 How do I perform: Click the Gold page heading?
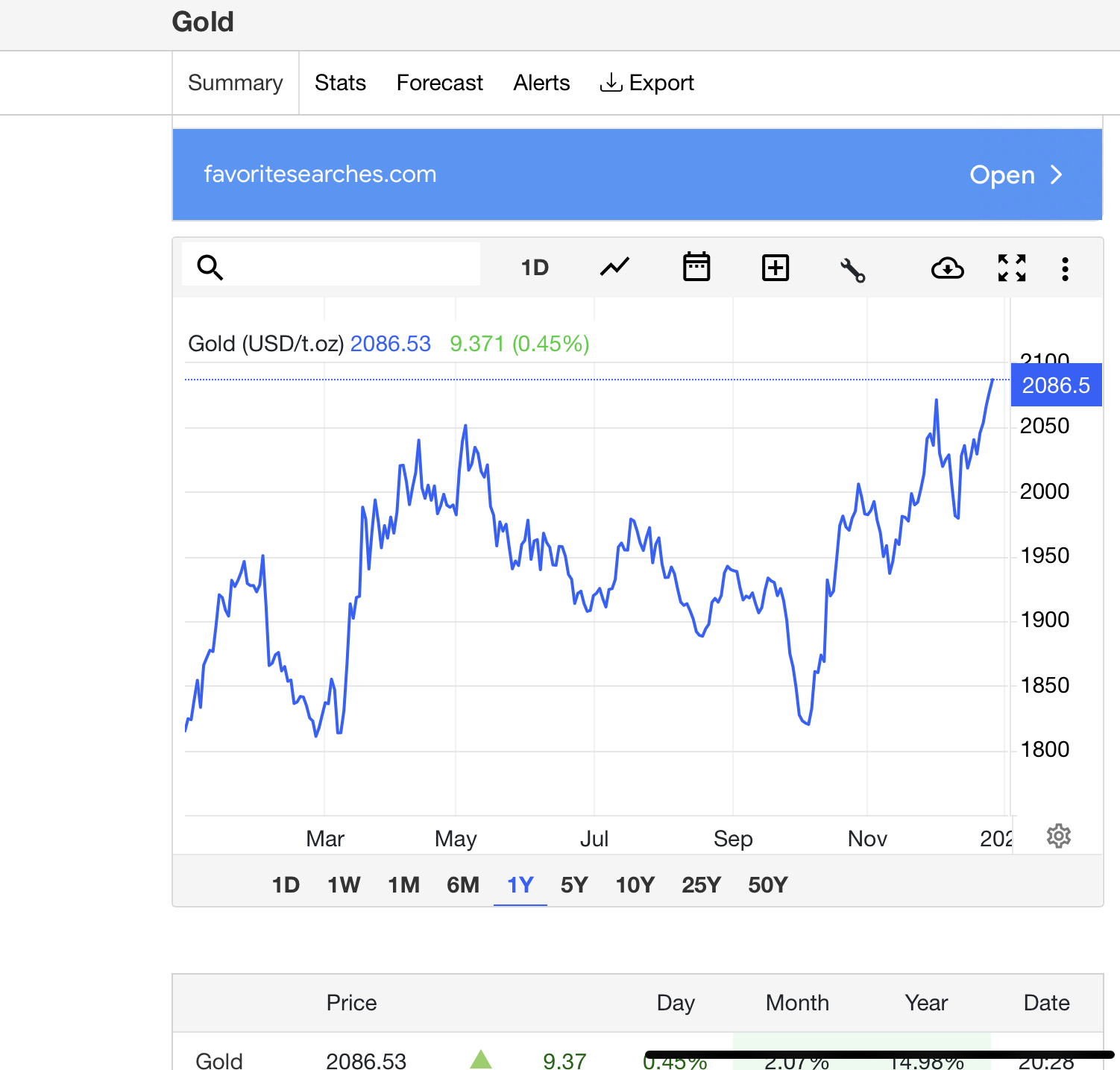coord(203,22)
